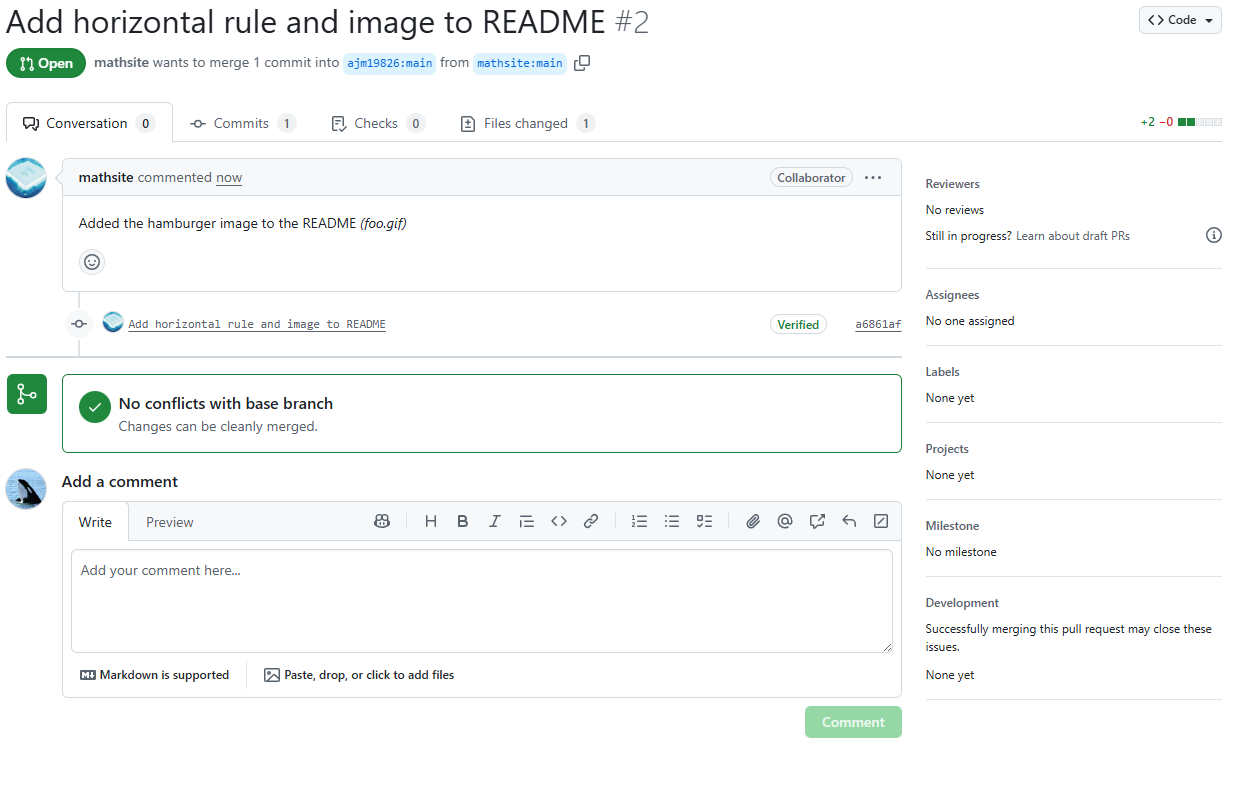The width and height of the screenshot is (1249, 800).
Task: Expand the Code button dropdown
Action: [x=1209, y=19]
